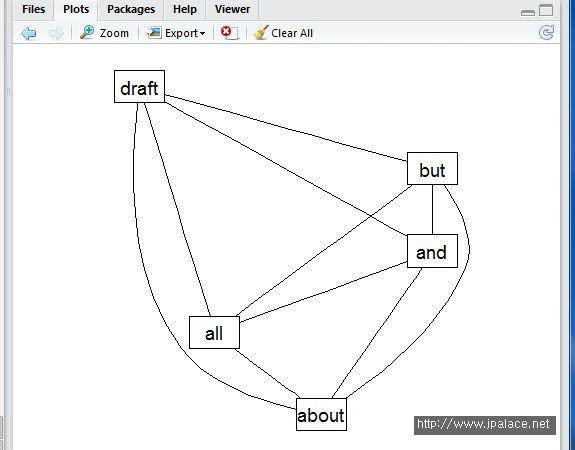Remove the current plot with red X
The image size is (575, 450).
[x=230, y=33]
